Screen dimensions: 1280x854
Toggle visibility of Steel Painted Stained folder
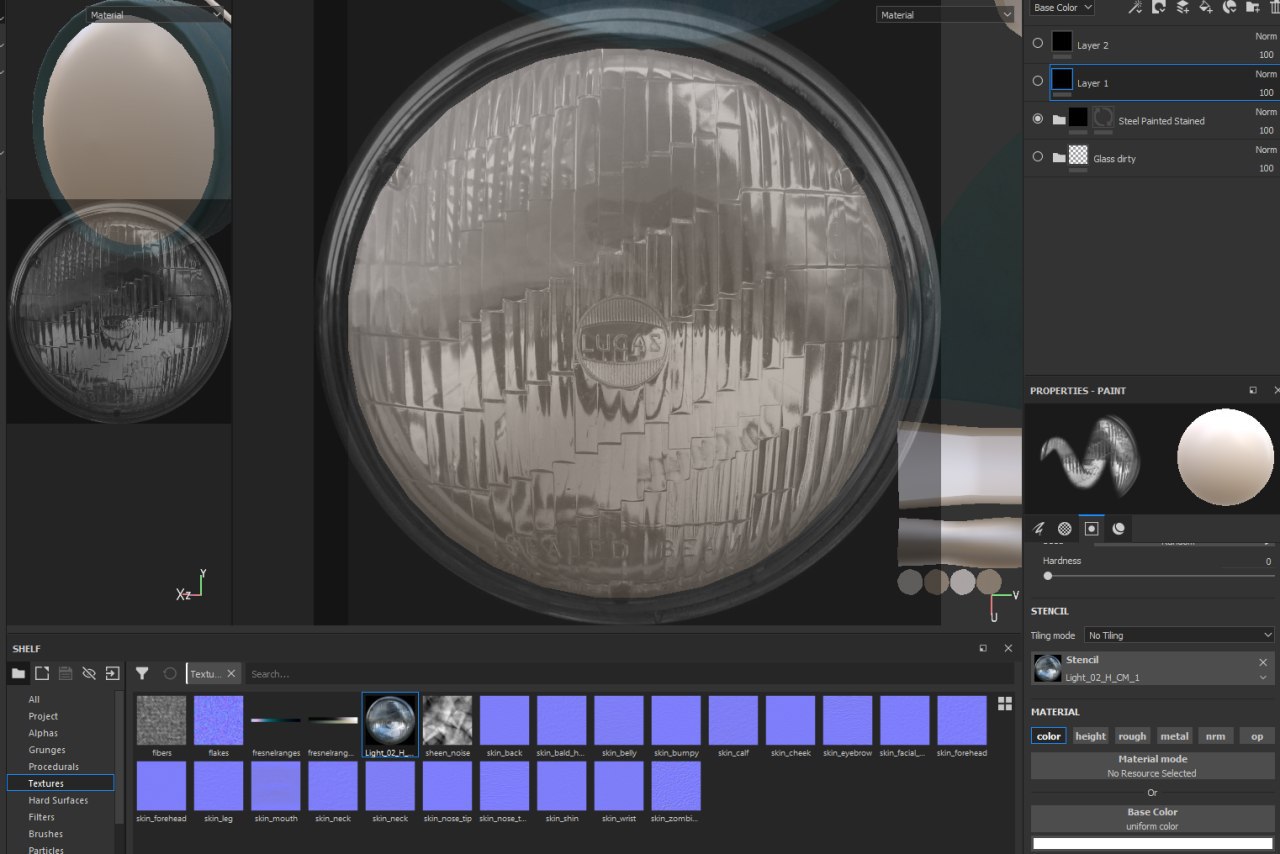[x=1038, y=118]
